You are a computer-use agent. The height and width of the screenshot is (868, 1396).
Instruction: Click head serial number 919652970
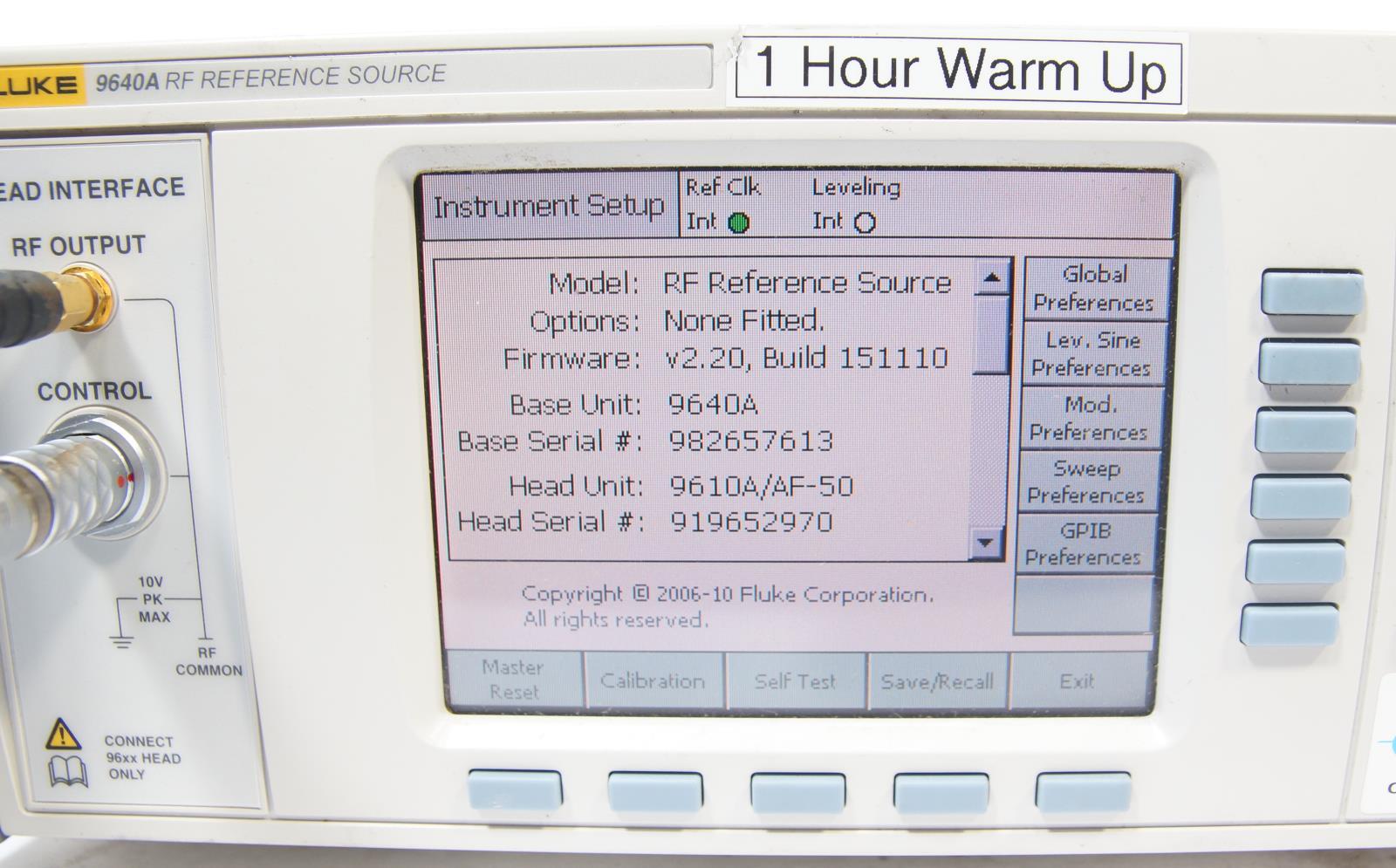pos(751,522)
